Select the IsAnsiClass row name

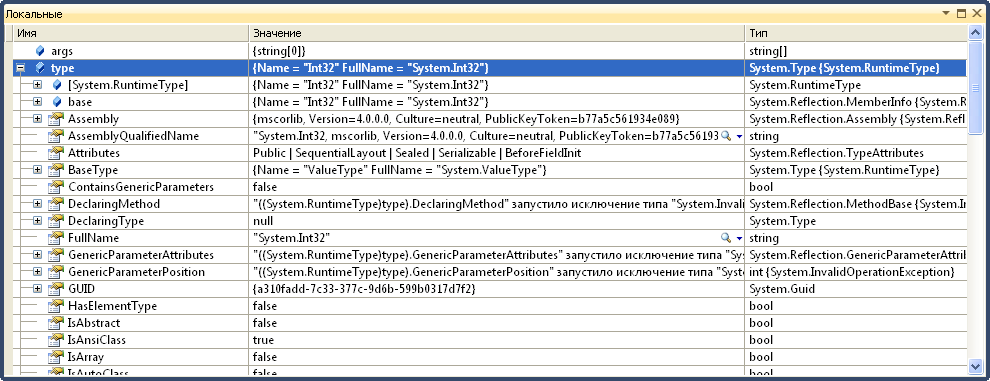point(97,340)
